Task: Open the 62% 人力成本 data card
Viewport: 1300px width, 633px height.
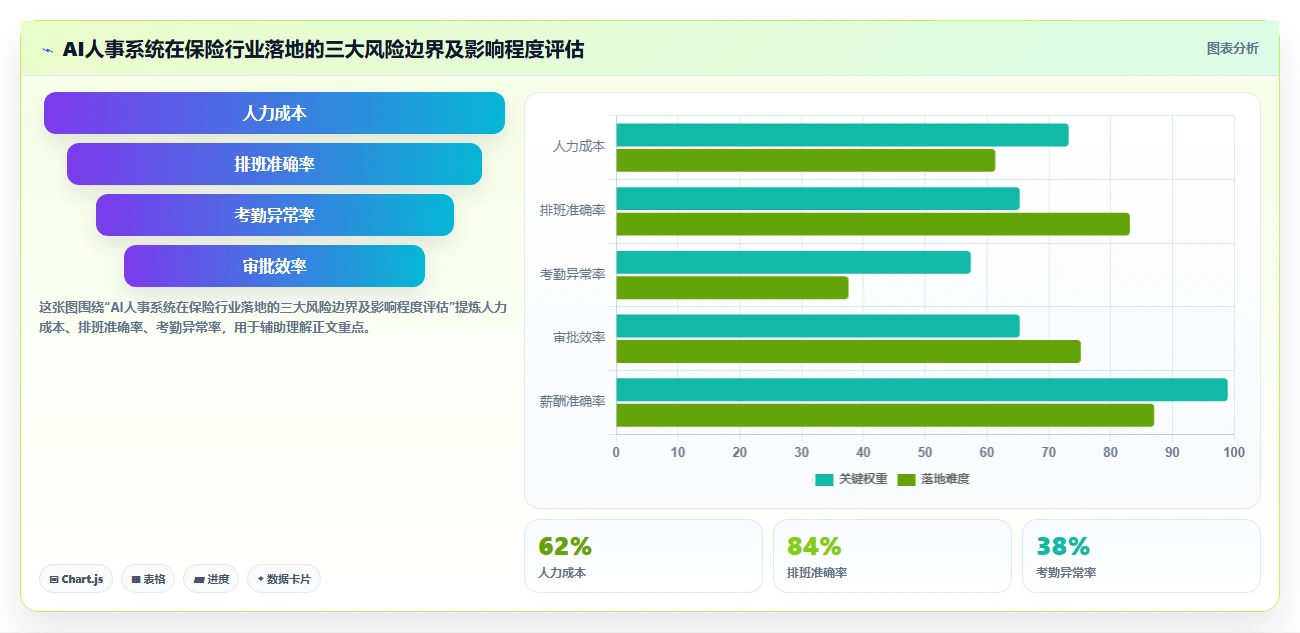Action: coord(643,556)
